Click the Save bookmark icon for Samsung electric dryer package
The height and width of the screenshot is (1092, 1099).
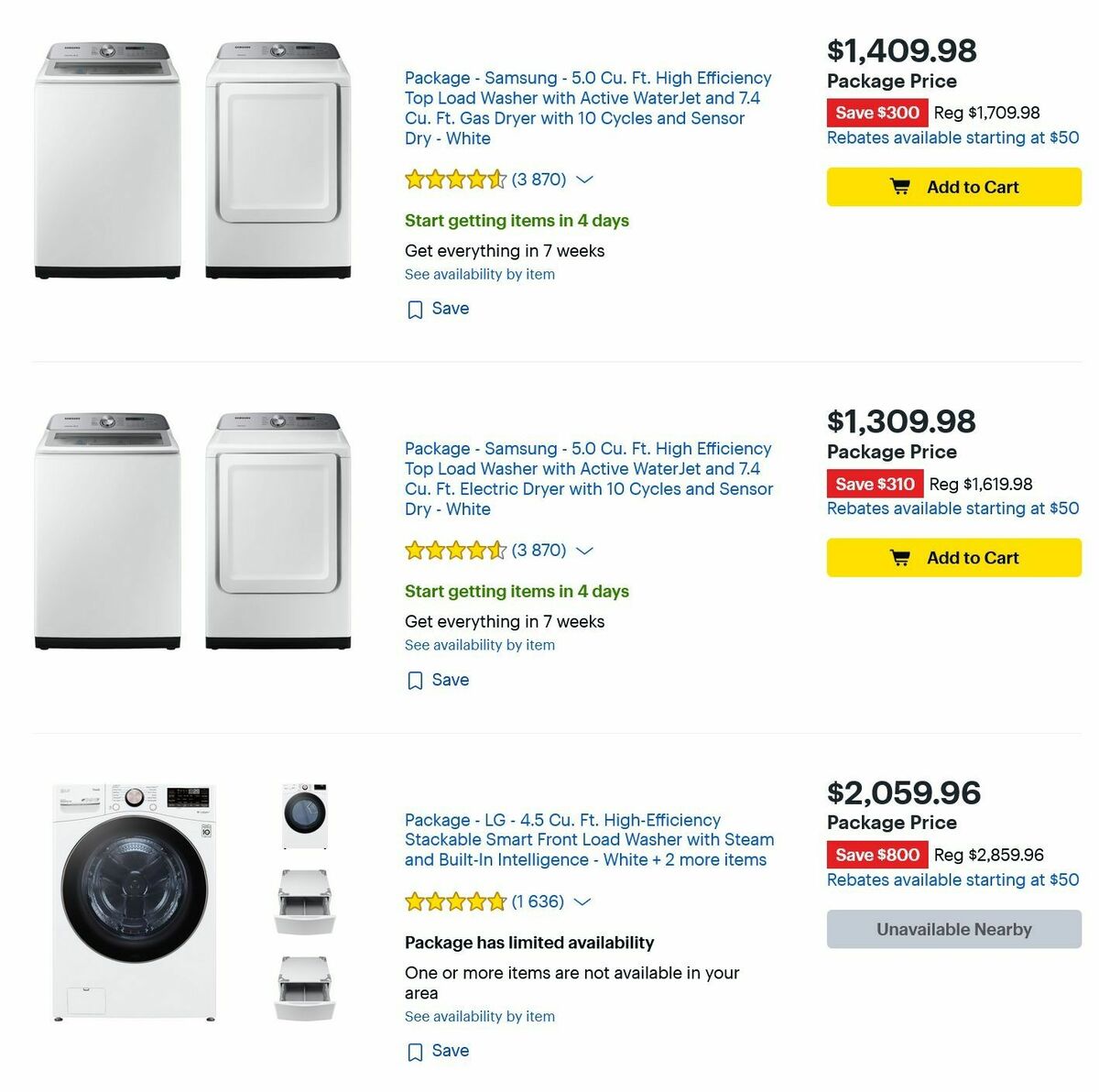[417, 680]
